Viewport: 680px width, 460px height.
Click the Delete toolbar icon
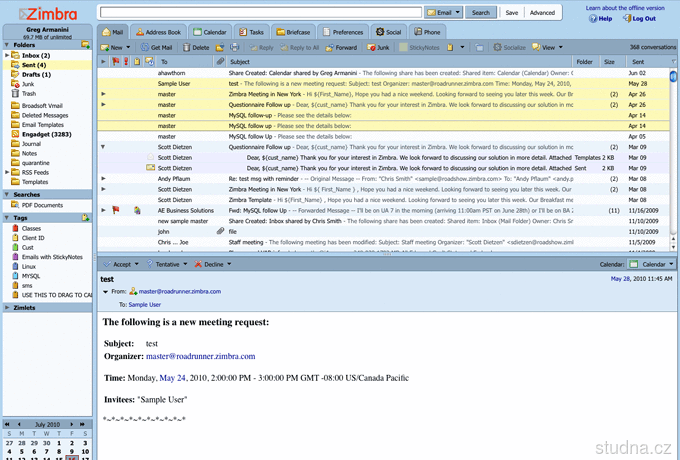196,47
